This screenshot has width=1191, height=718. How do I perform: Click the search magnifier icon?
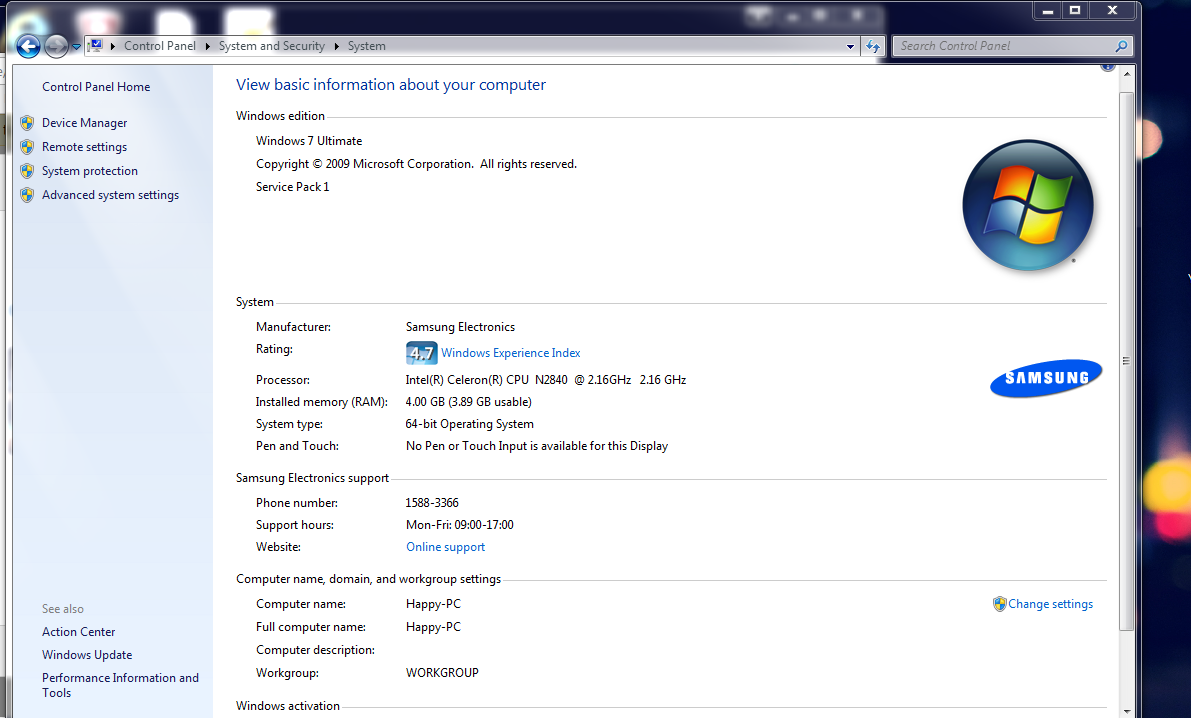pos(1121,46)
